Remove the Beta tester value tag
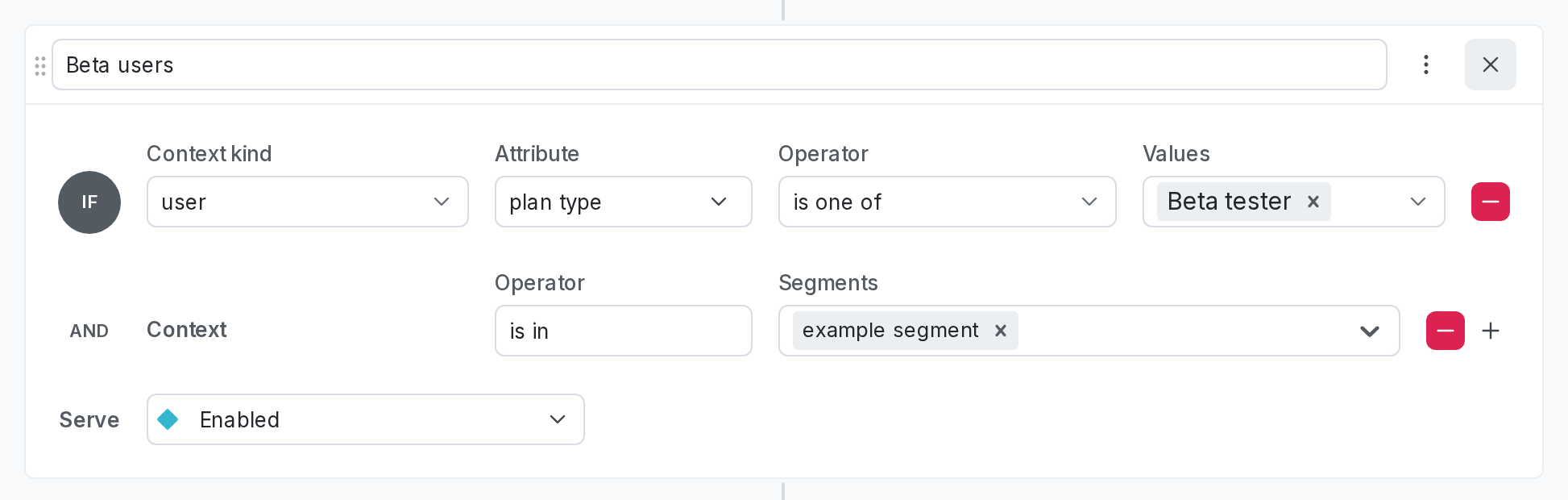The image size is (1568, 500). [x=1313, y=202]
